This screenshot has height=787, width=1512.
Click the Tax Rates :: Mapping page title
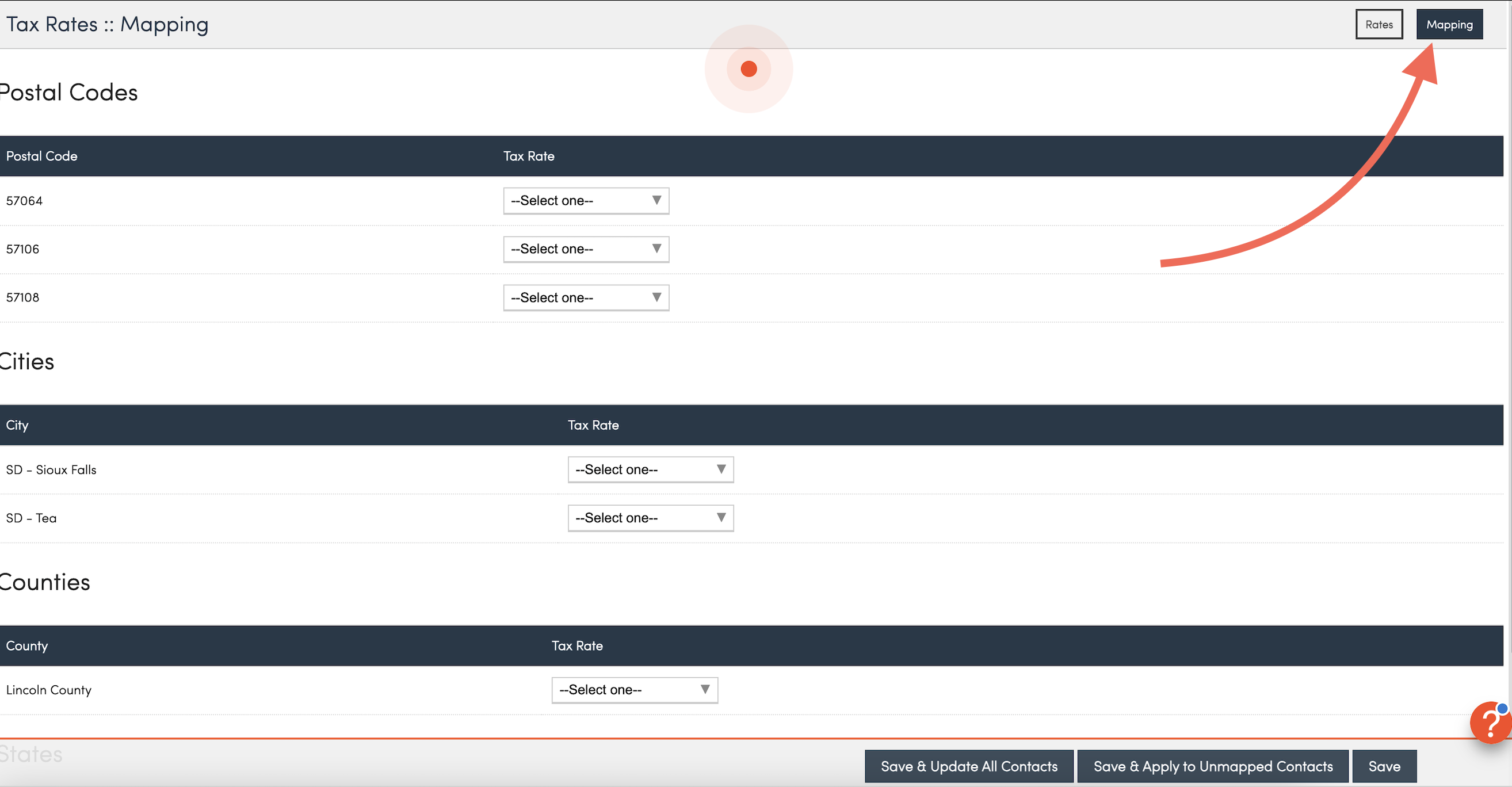pos(108,25)
